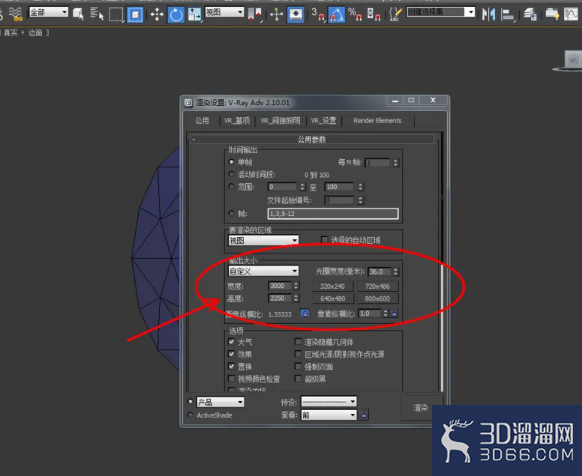
Task: Switch to the VR_设置 tab
Action: [x=324, y=121]
